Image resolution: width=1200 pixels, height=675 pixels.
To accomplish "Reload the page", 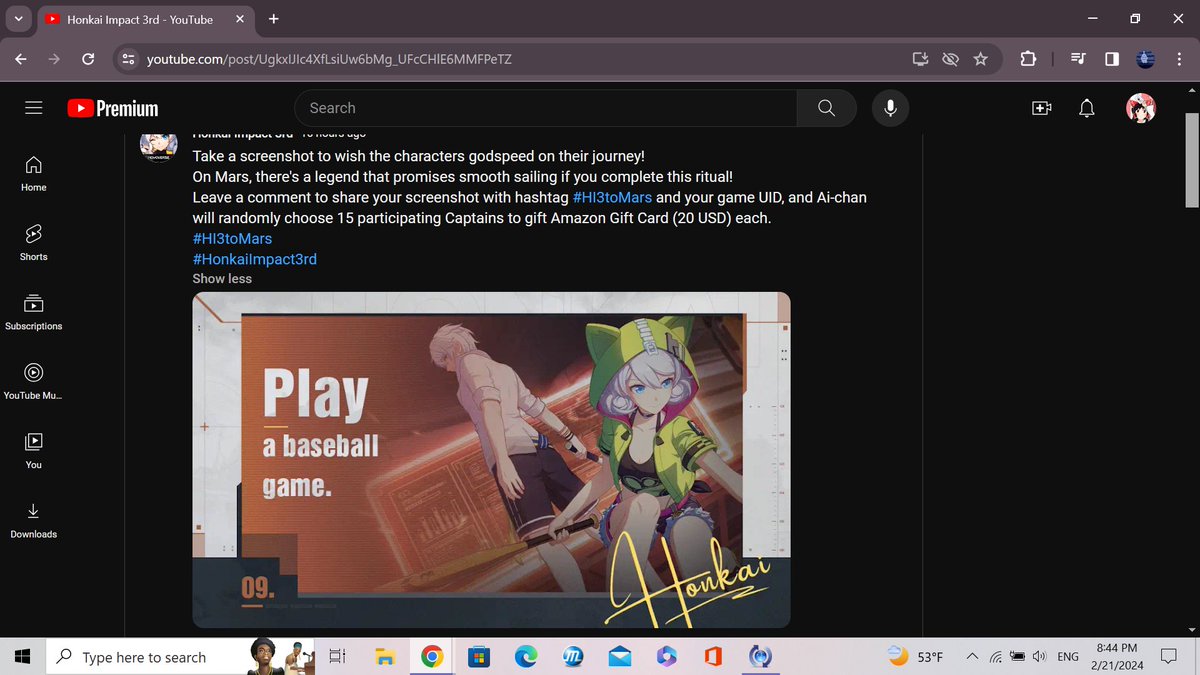I will pyautogui.click(x=88, y=59).
